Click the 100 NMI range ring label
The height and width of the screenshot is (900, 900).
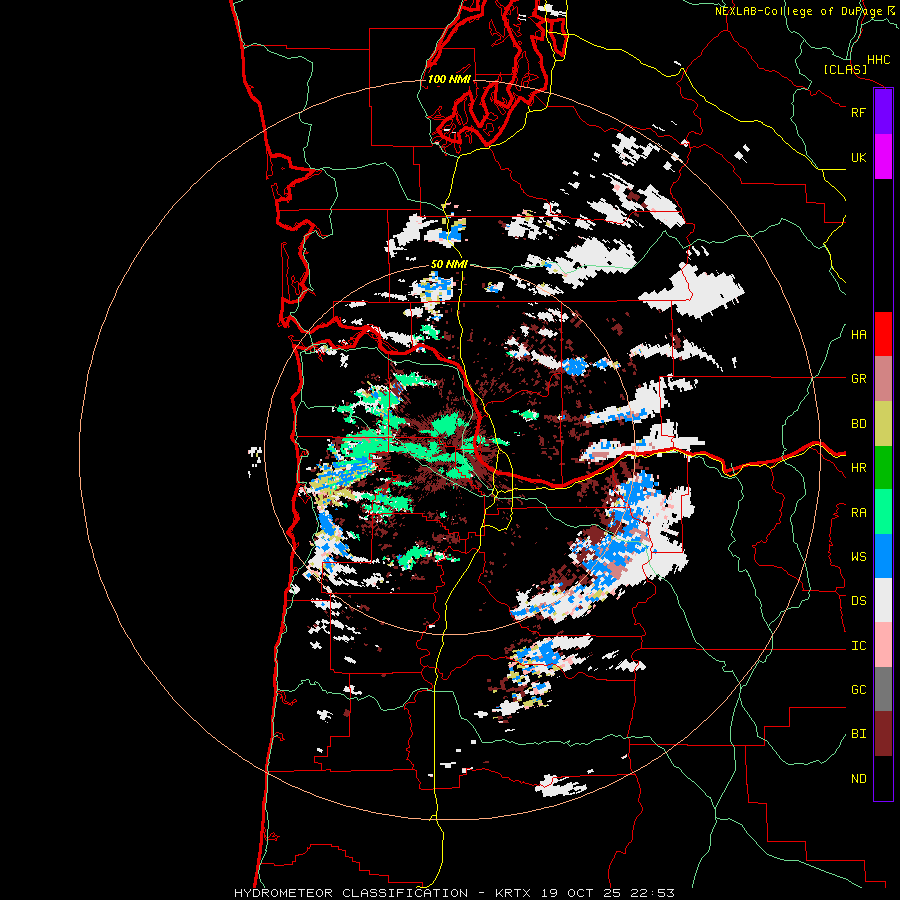(449, 79)
